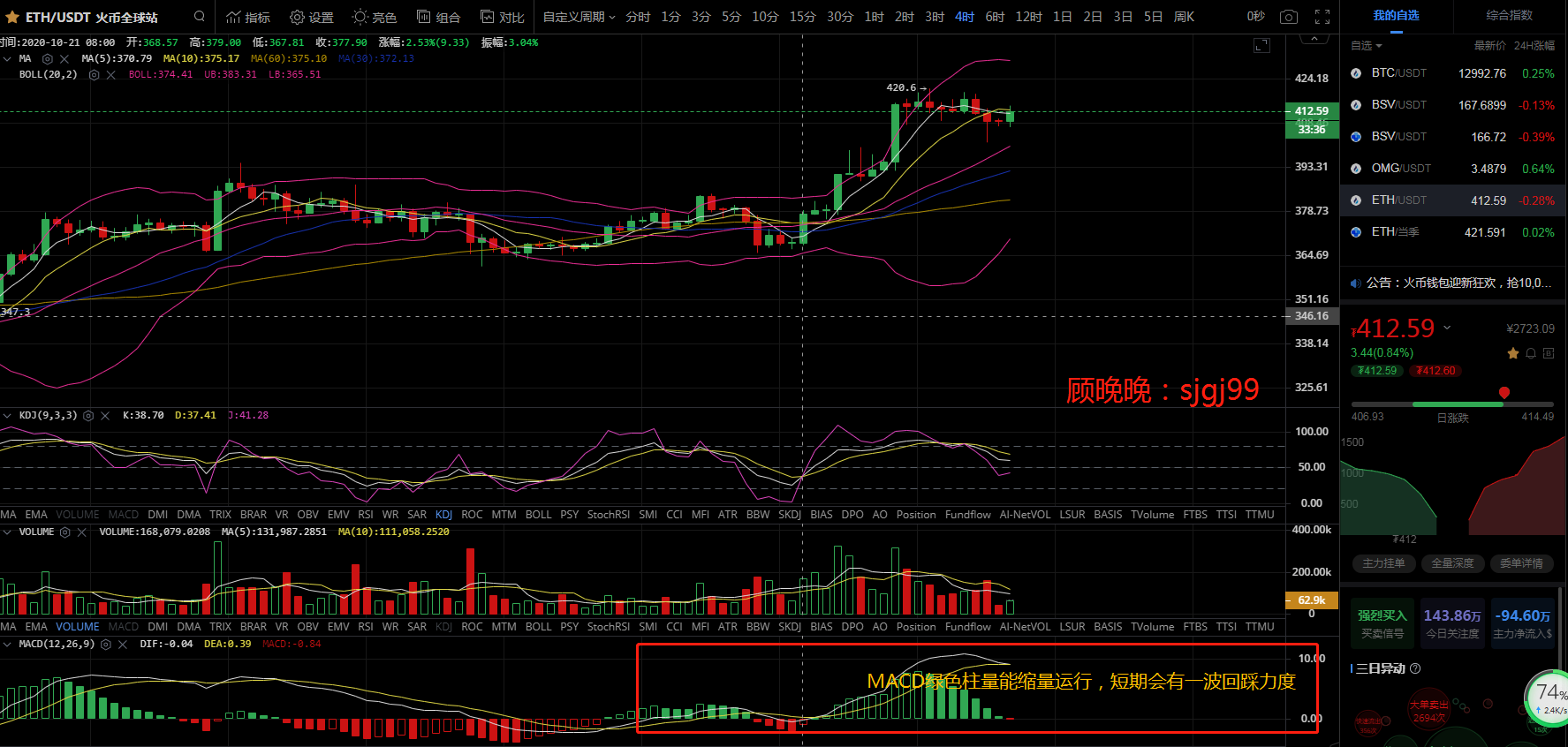This screenshot has width=1568, height=747.
Task: Close the VOLUME indicator pane
Action: tap(81, 532)
